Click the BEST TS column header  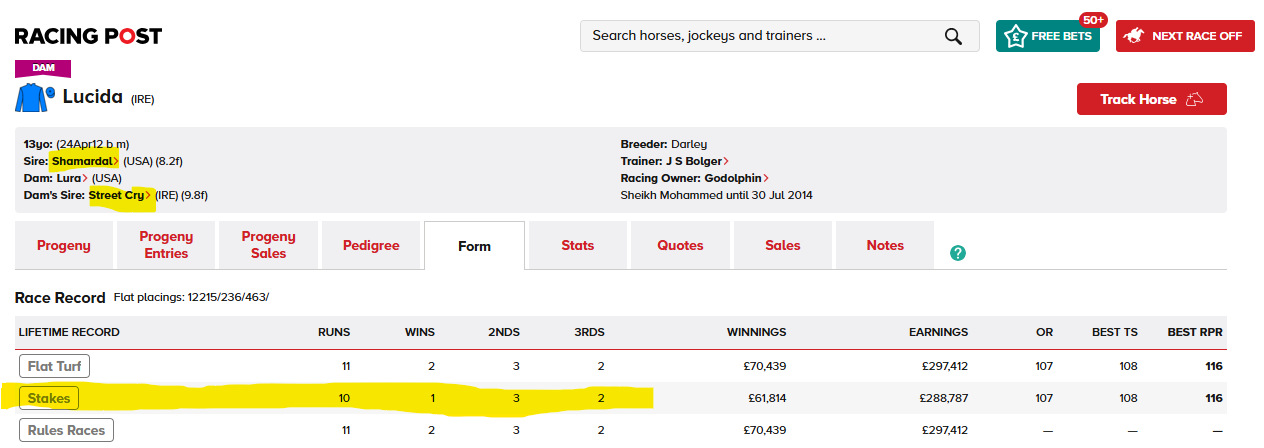click(x=1115, y=332)
